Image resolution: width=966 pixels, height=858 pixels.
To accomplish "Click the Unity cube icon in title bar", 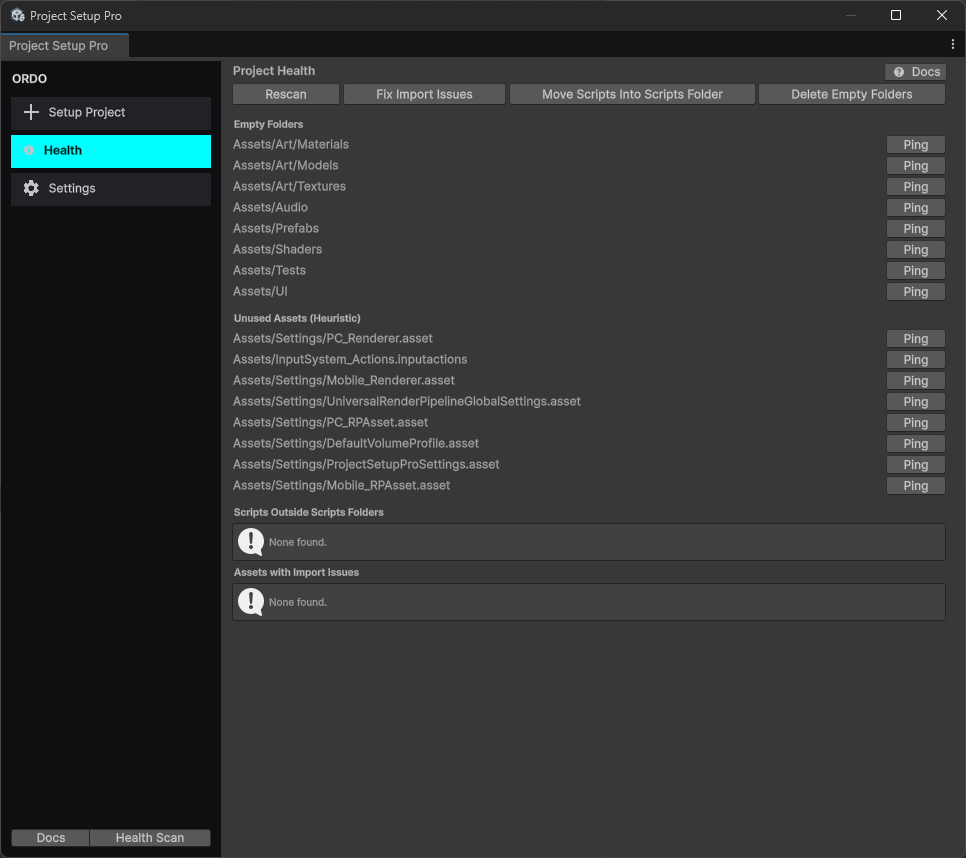I will point(18,15).
